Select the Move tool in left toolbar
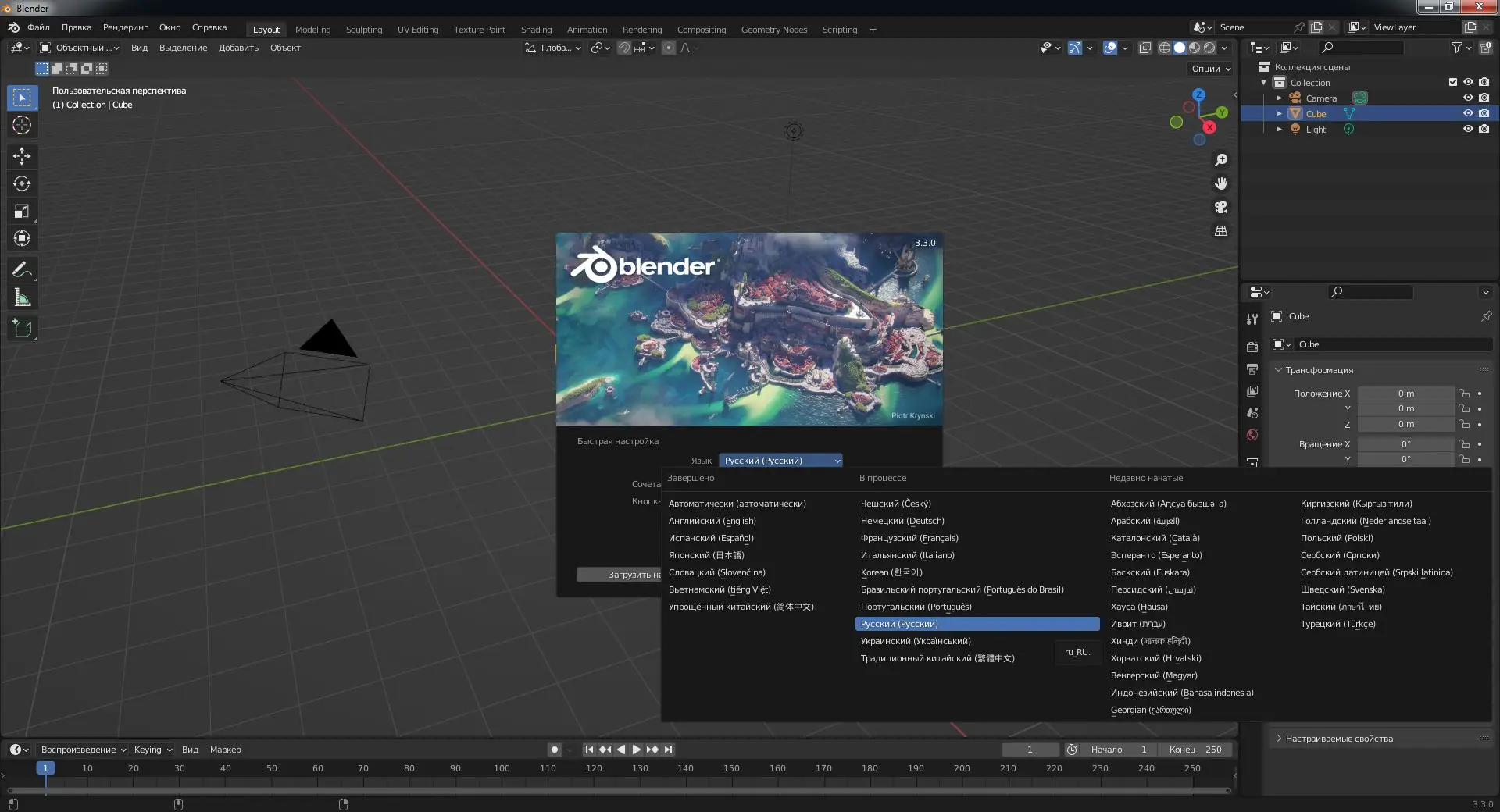Viewport: 1500px width, 812px height. tap(22, 156)
